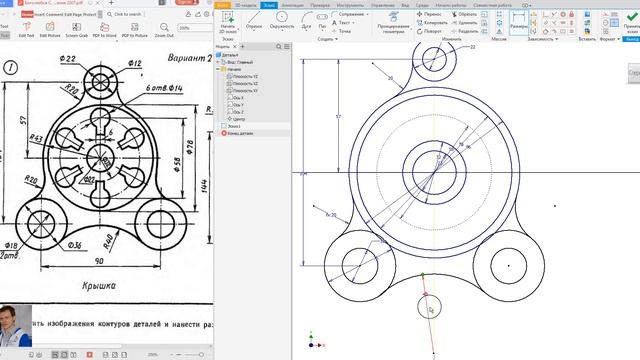This screenshot has width=640, height=360.
Task: Select Плоскость XY in browser
Action: tap(242, 91)
